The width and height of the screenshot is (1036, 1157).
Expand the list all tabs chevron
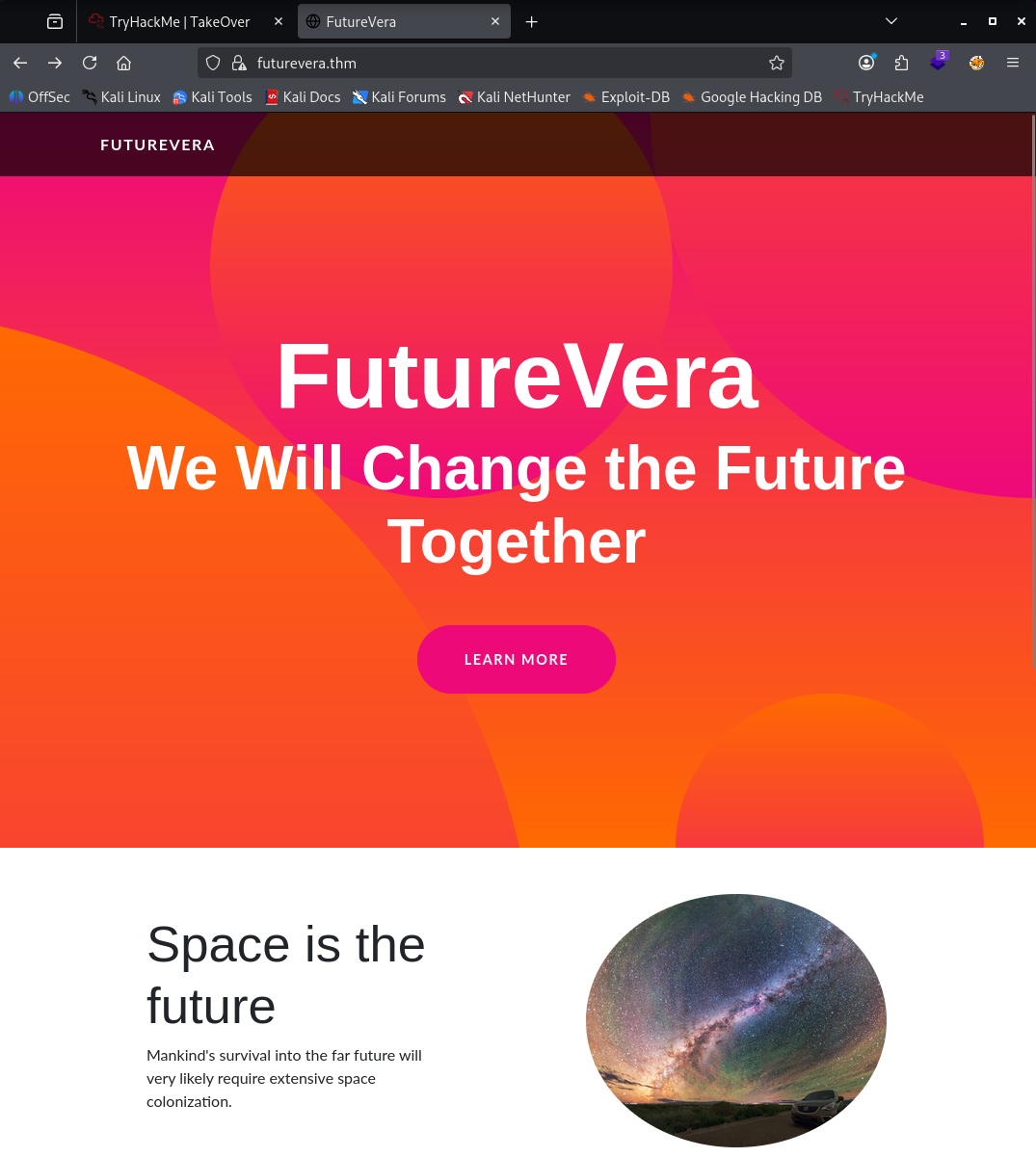pyautogui.click(x=891, y=21)
